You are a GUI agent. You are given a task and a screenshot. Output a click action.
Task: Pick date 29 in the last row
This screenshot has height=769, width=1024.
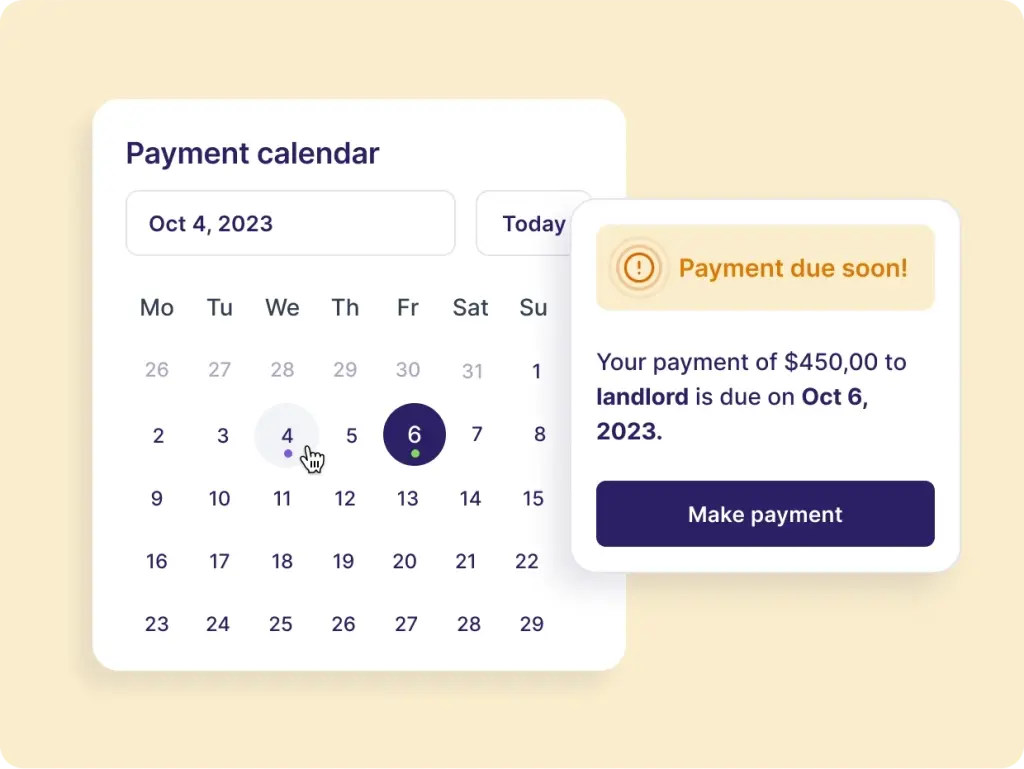(532, 624)
